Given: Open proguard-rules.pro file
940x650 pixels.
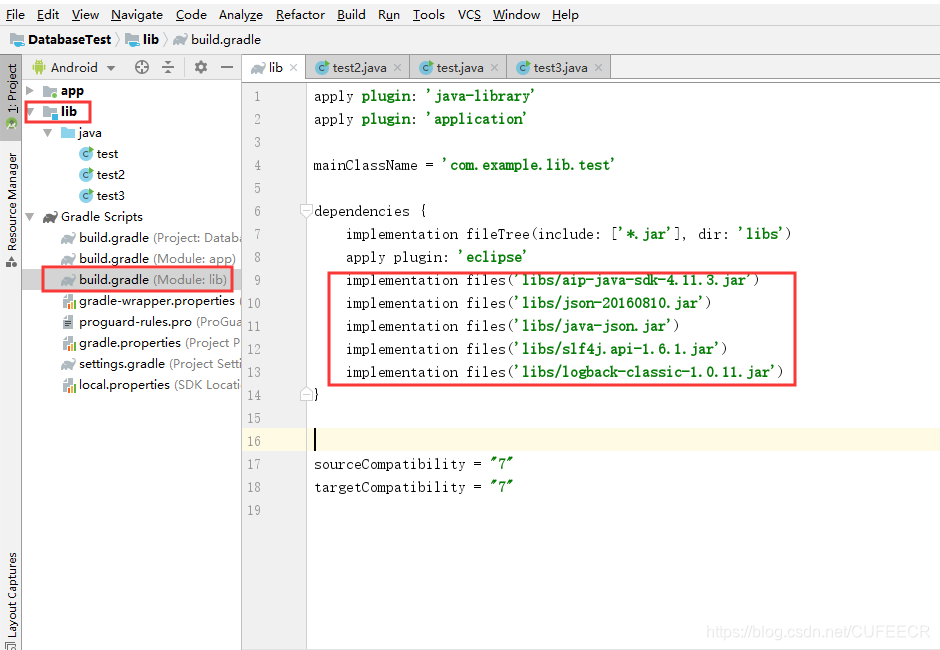Looking at the screenshot, I should [x=150, y=321].
